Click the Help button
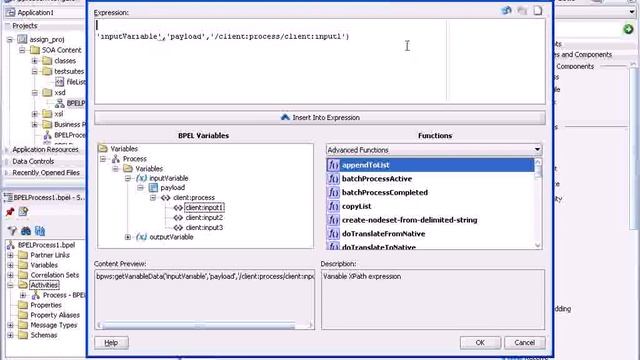 (111, 343)
